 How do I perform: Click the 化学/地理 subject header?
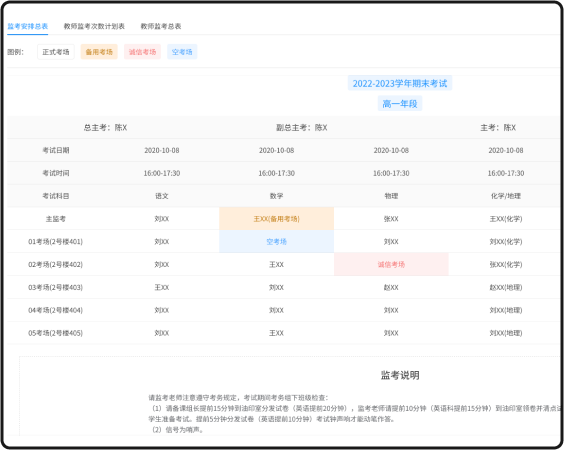(506, 196)
